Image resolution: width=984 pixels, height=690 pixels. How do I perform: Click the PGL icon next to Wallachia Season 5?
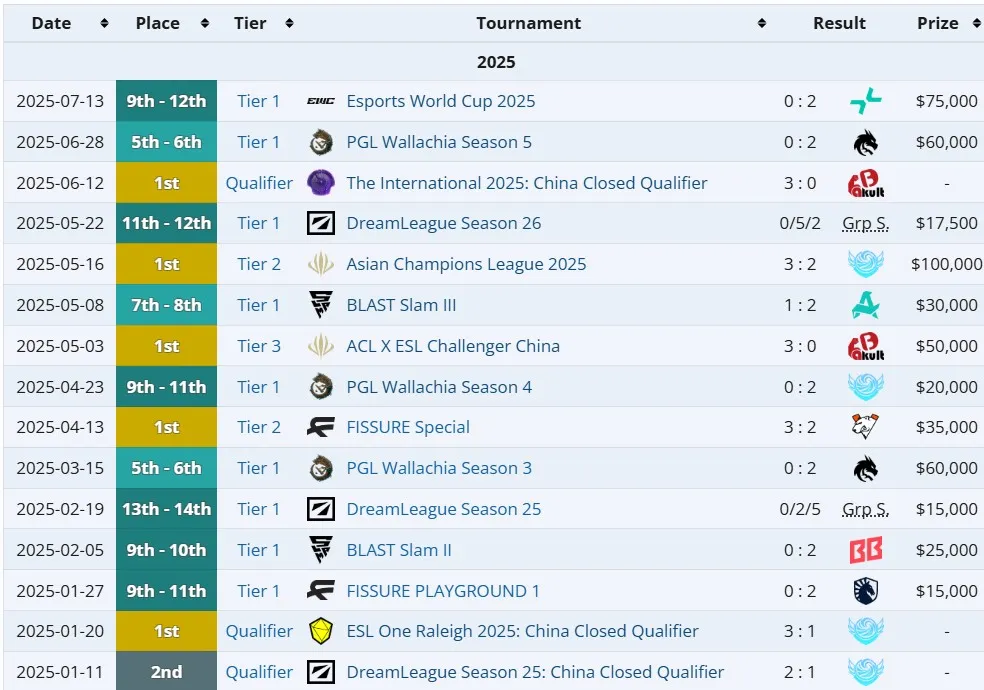(x=321, y=142)
